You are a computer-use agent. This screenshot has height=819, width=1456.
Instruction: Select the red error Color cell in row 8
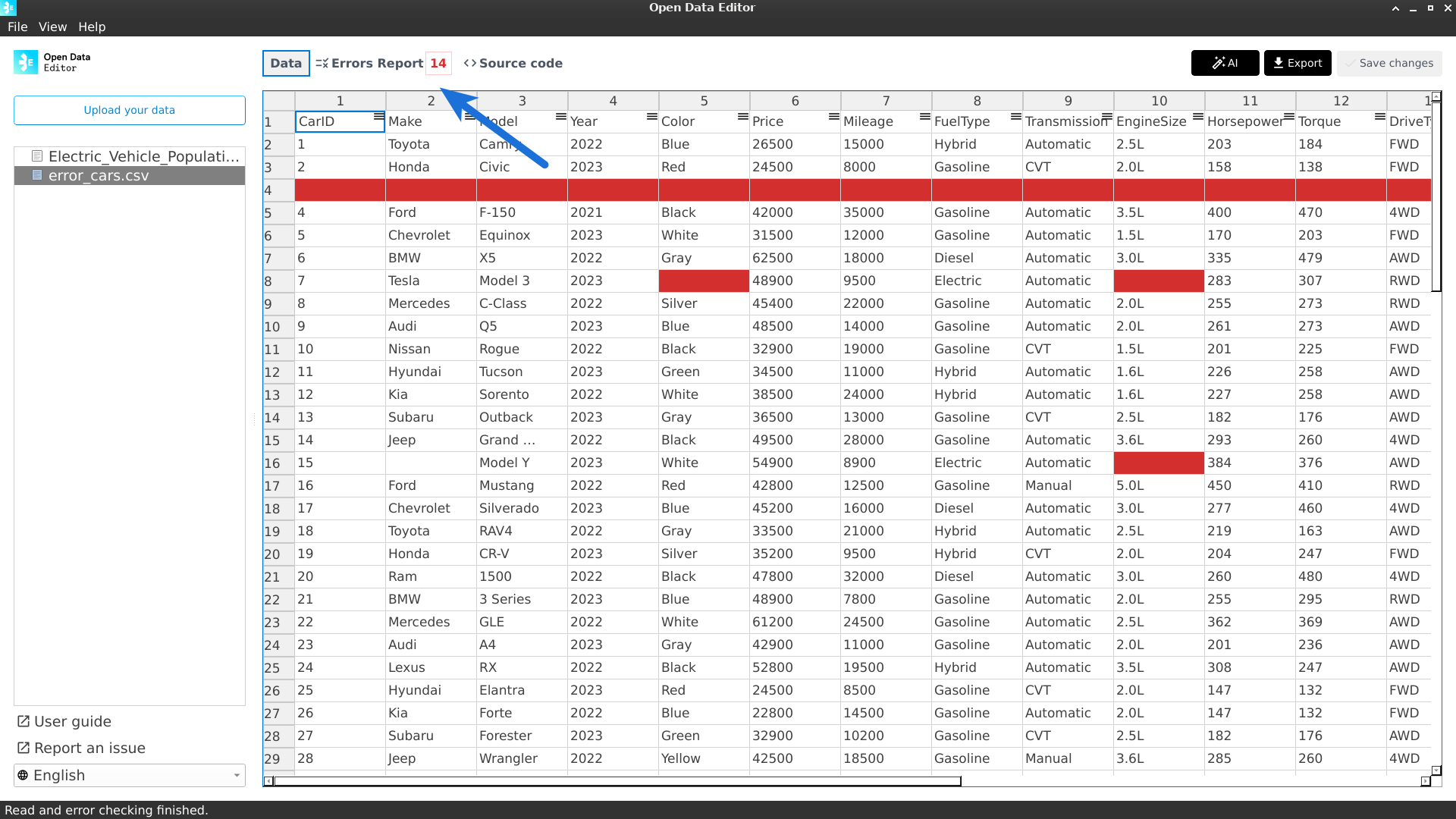tap(704, 281)
